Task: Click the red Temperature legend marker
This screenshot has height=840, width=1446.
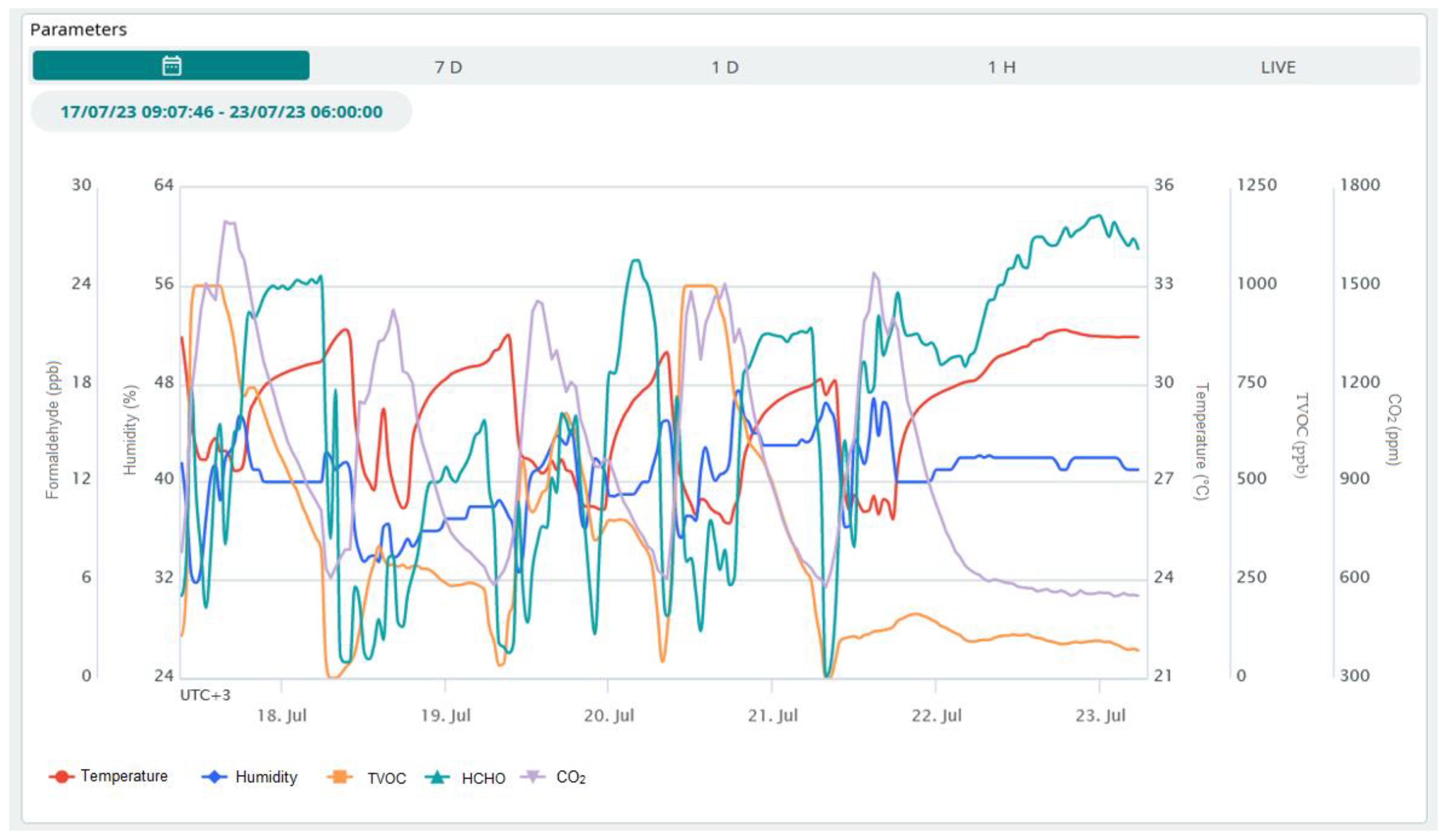Action: point(61,777)
